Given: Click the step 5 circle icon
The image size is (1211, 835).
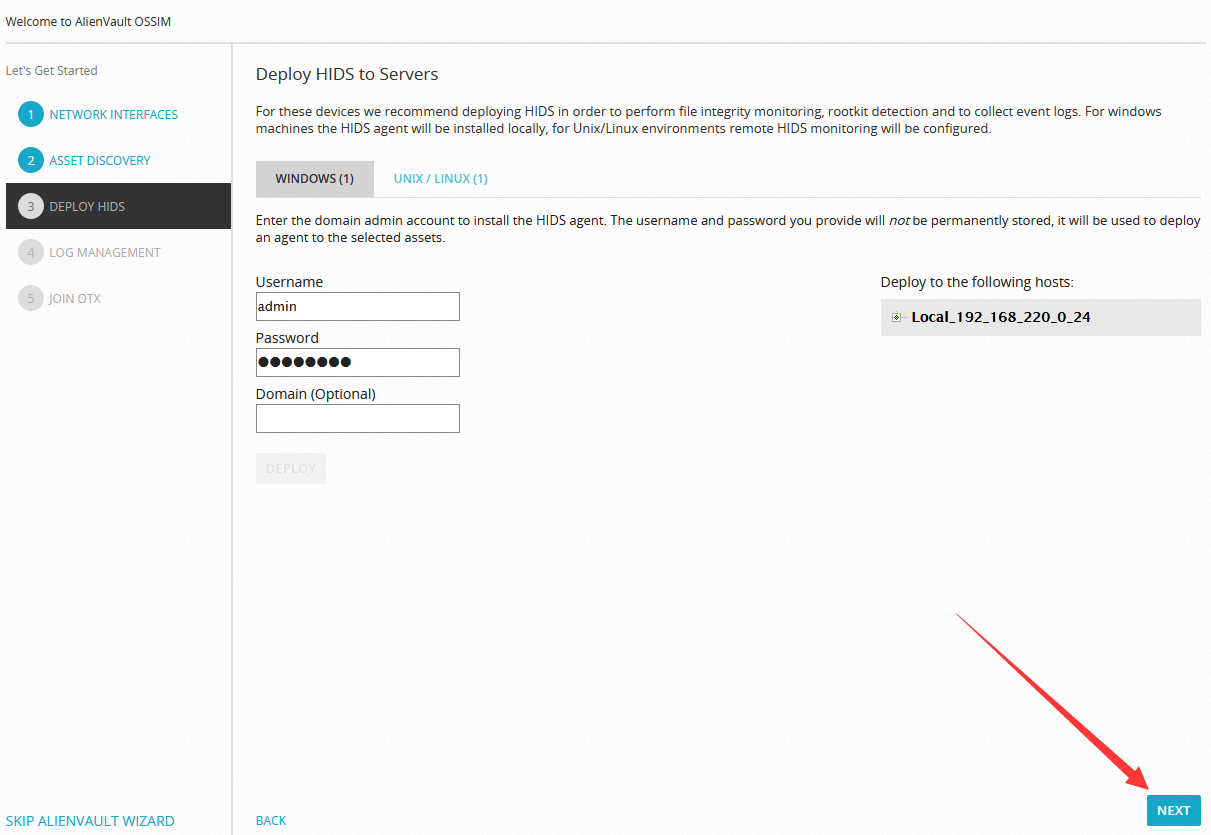Looking at the screenshot, I should point(31,298).
